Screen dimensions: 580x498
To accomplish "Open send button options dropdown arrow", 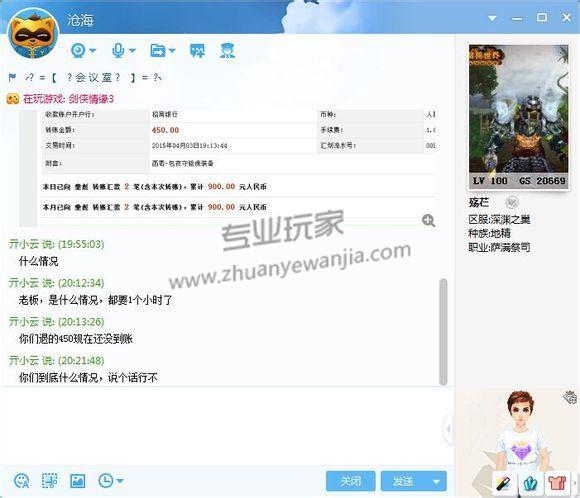I will point(436,481).
